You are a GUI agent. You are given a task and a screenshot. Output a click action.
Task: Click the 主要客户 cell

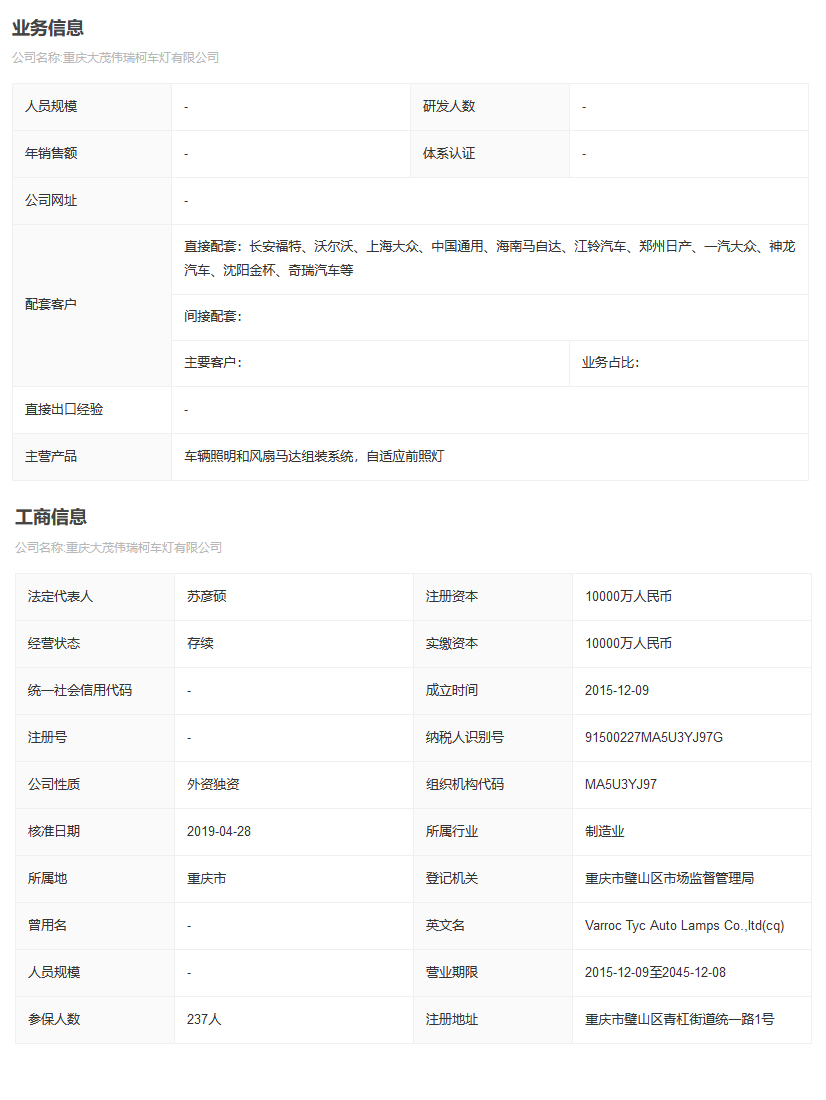coord(371,363)
